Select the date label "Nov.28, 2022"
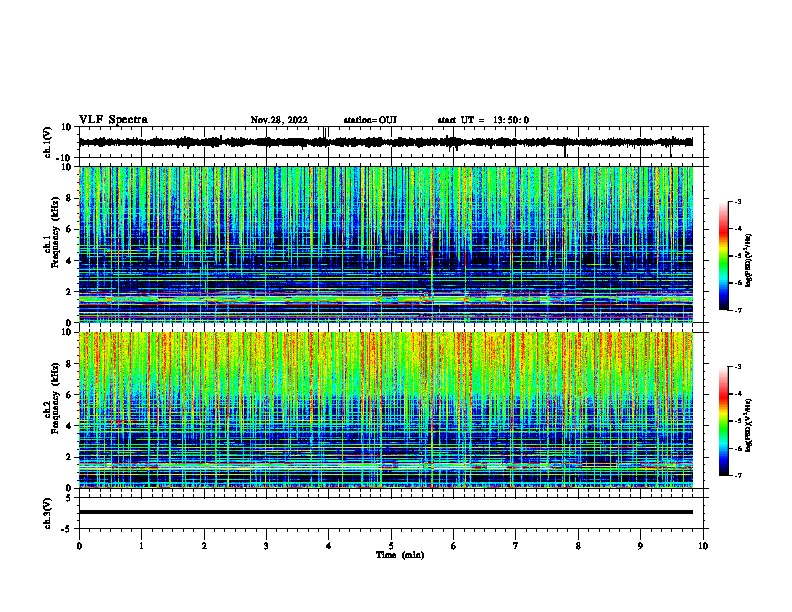The height and width of the screenshot is (612, 792). pos(279,120)
